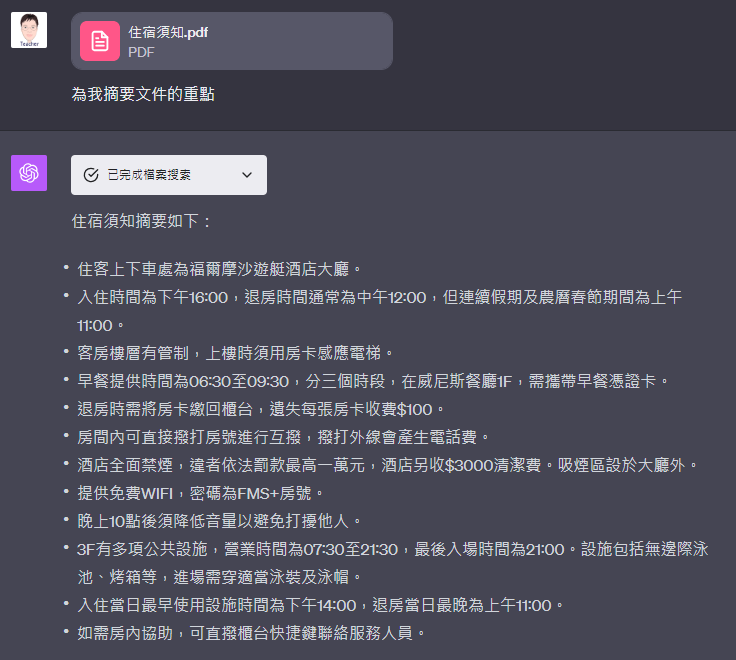Expand the 已完成檔案搜索 chevron arrow

247,175
